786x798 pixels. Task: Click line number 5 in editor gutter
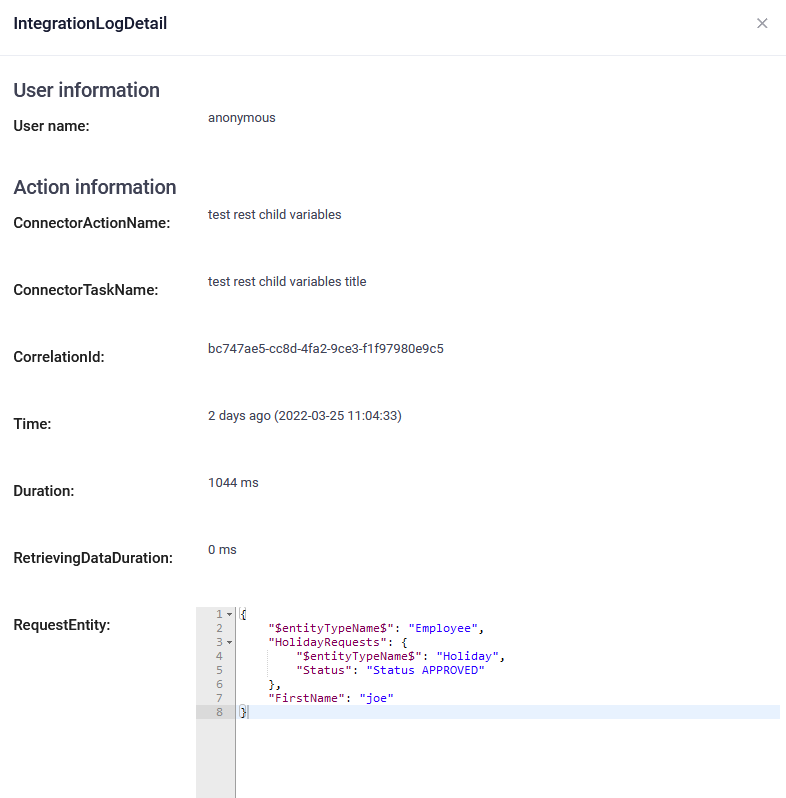tap(218, 670)
